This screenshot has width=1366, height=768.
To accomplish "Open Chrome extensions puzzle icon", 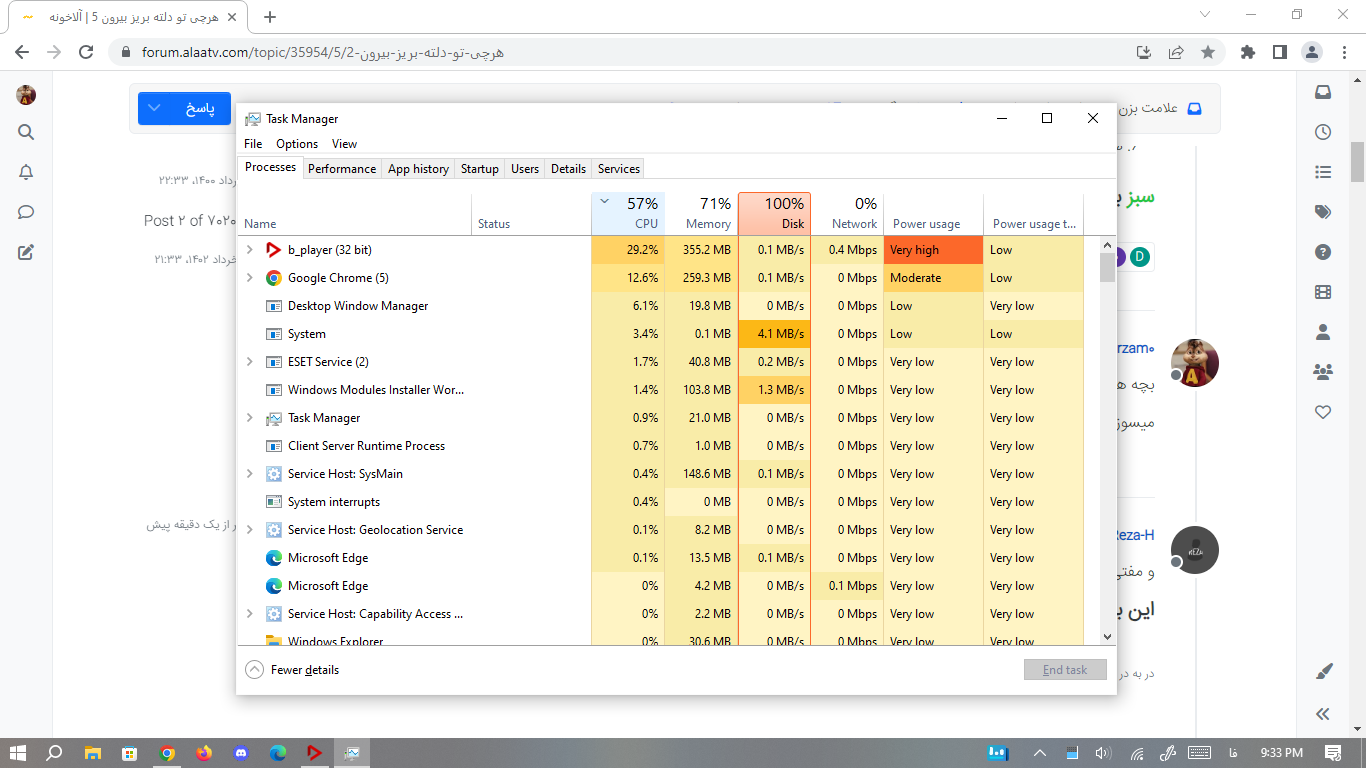I will coord(1247,52).
